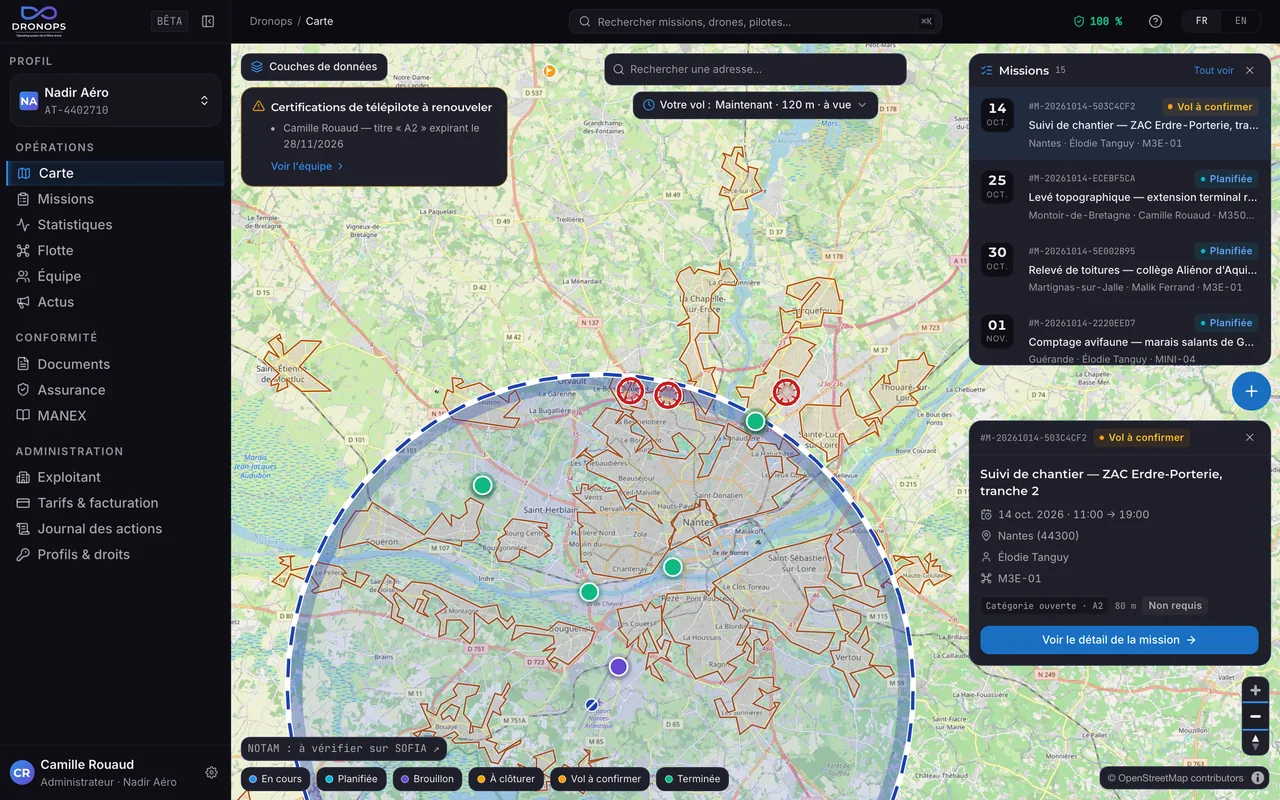Open Statistiques in the sidebar
This screenshot has width=1280, height=800.
click(x=116, y=225)
